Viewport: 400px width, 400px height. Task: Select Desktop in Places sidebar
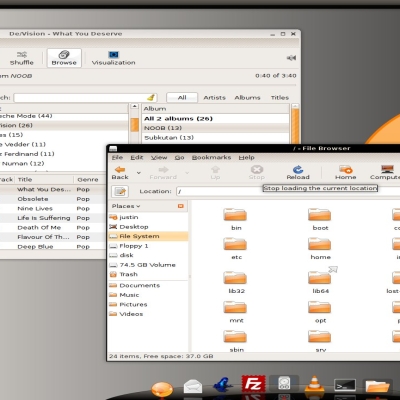coord(148,227)
